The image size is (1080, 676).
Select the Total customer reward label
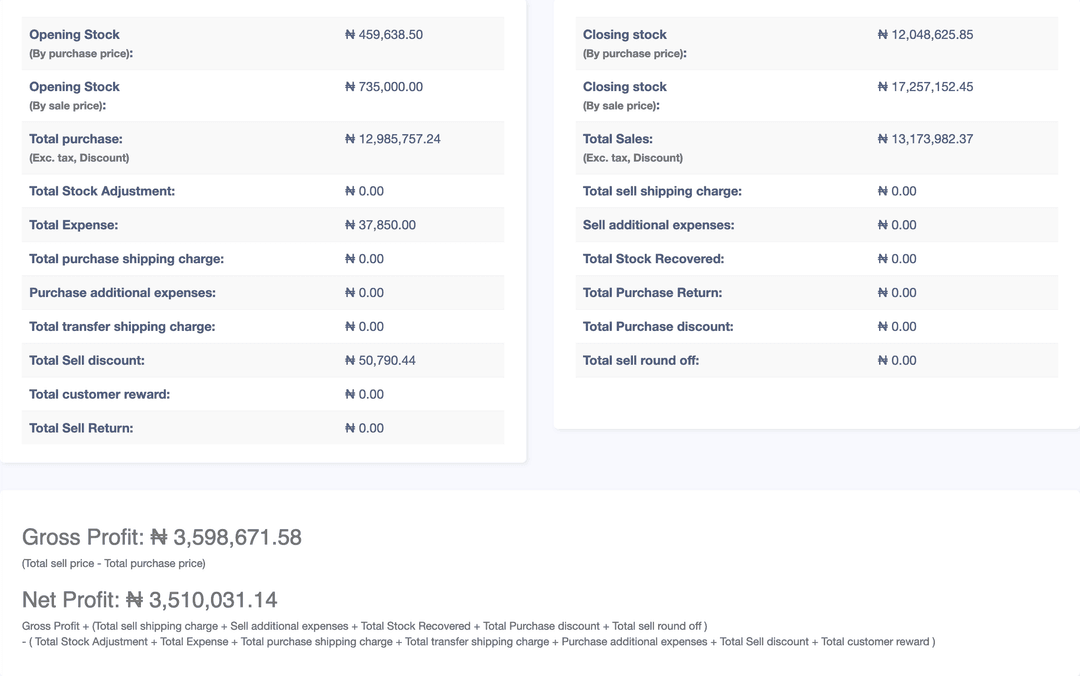pos(99,394)
